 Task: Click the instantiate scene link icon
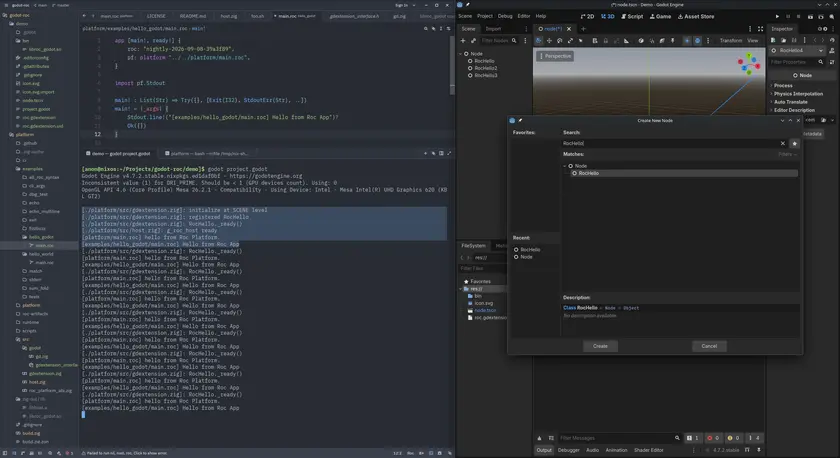pos(473,41)
